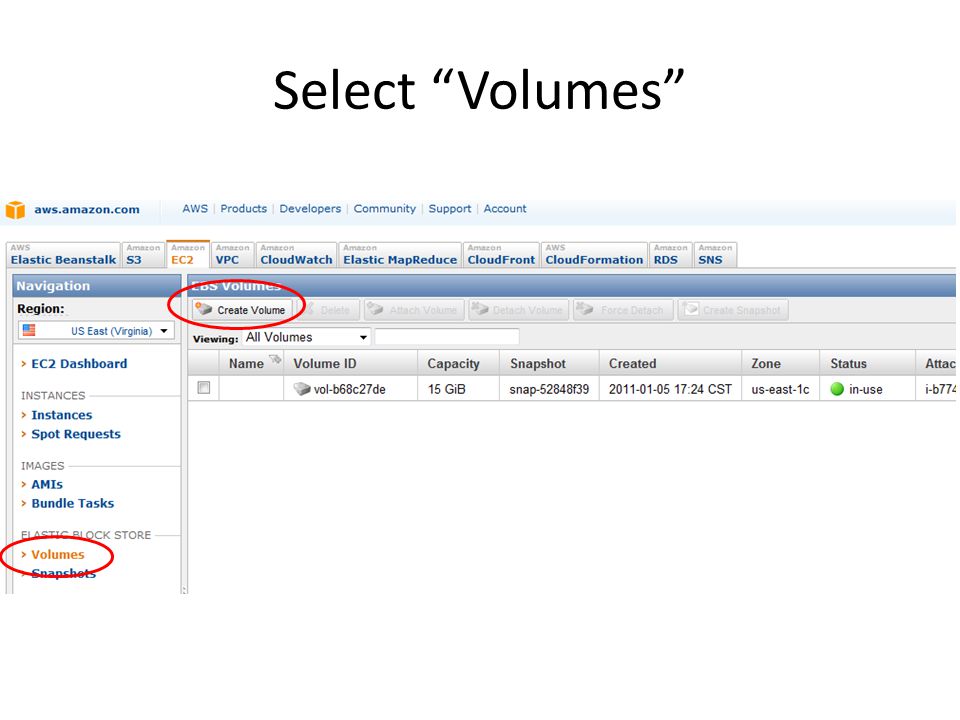Click the AWS orange cube logo
960x720 pixels.
coord(15,209)
